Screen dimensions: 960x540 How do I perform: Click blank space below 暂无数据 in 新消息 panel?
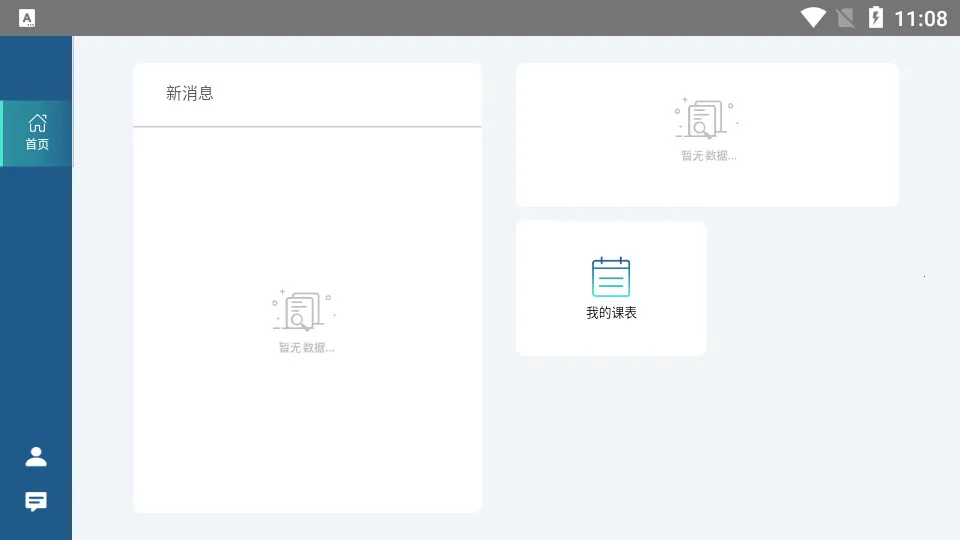click(307, 430)
